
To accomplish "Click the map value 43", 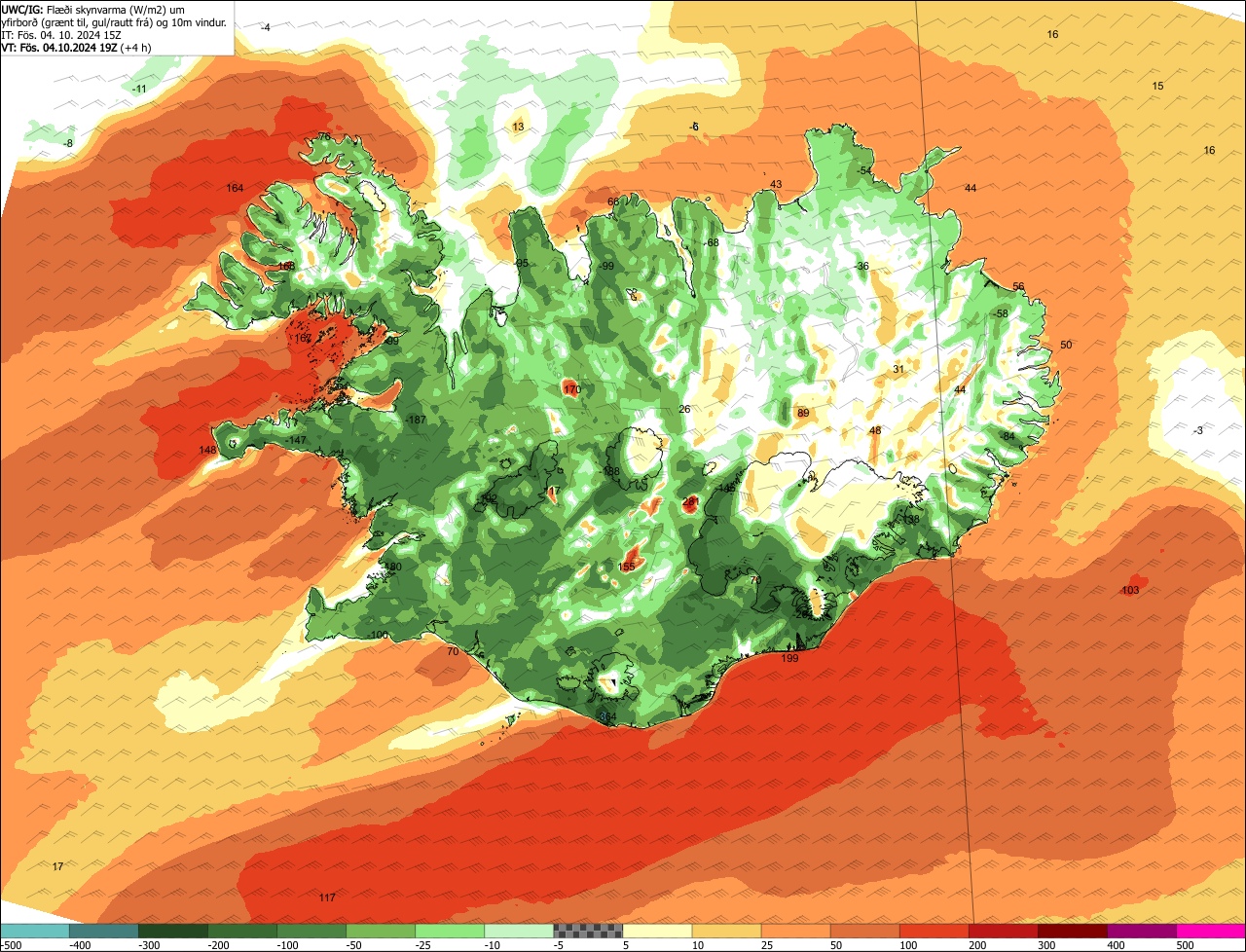I will click(776, 185).
